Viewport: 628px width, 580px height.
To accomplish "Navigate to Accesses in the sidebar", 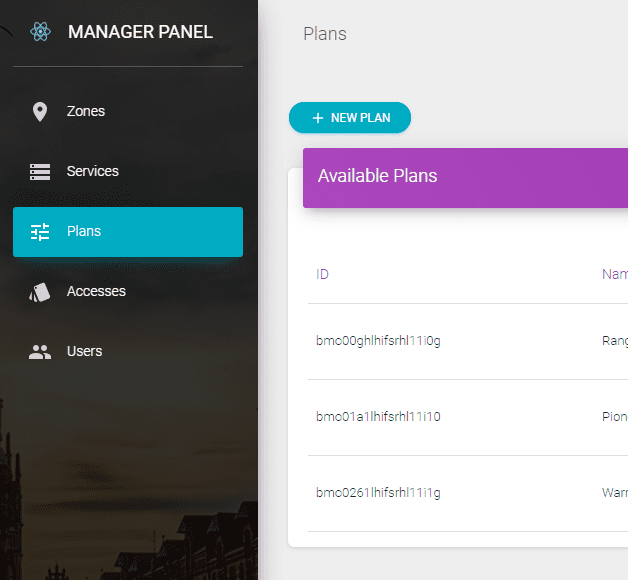I will click(x=96, y=291).
